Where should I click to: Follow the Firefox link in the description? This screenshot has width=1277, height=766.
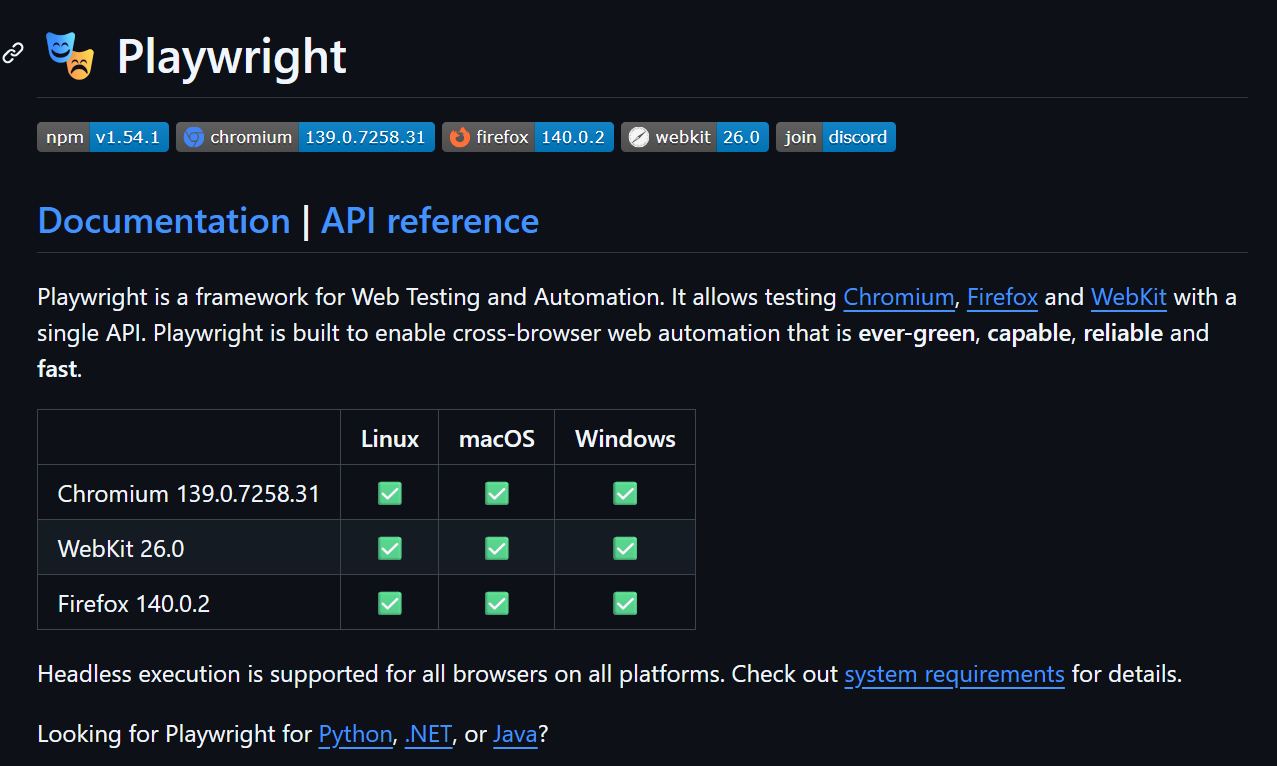pos(1002,297)
